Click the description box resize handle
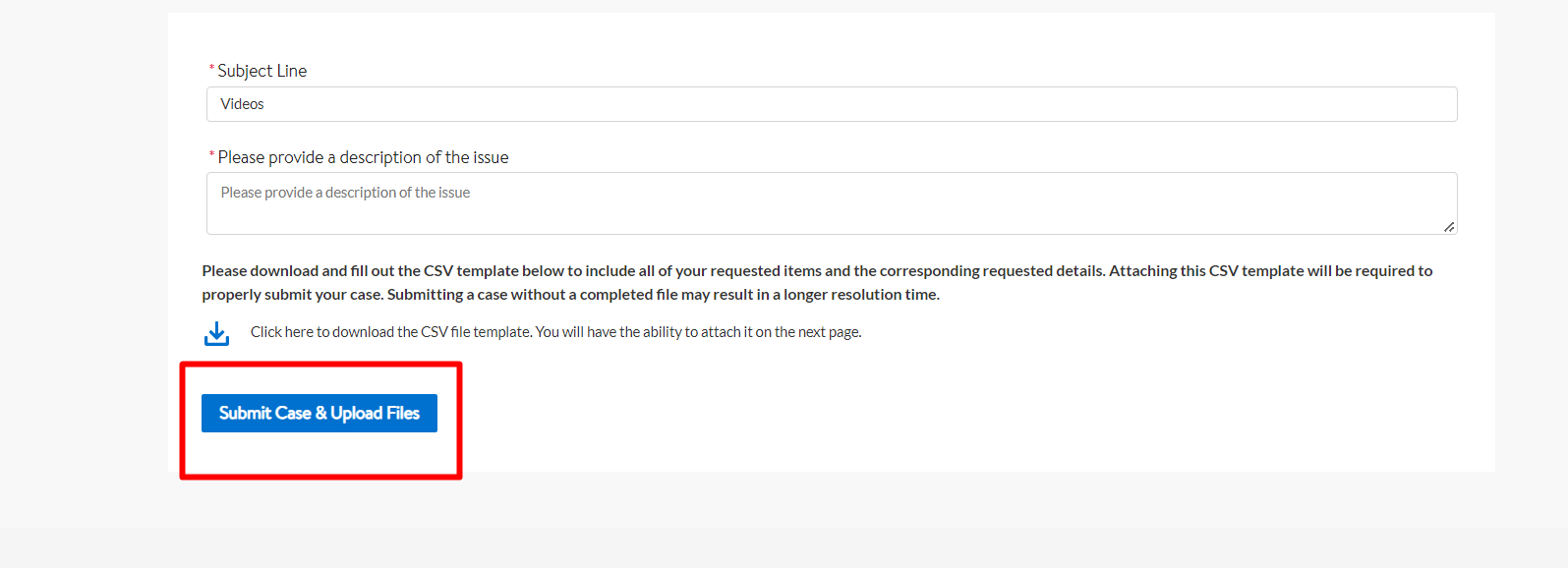 tap(1449, 227)
